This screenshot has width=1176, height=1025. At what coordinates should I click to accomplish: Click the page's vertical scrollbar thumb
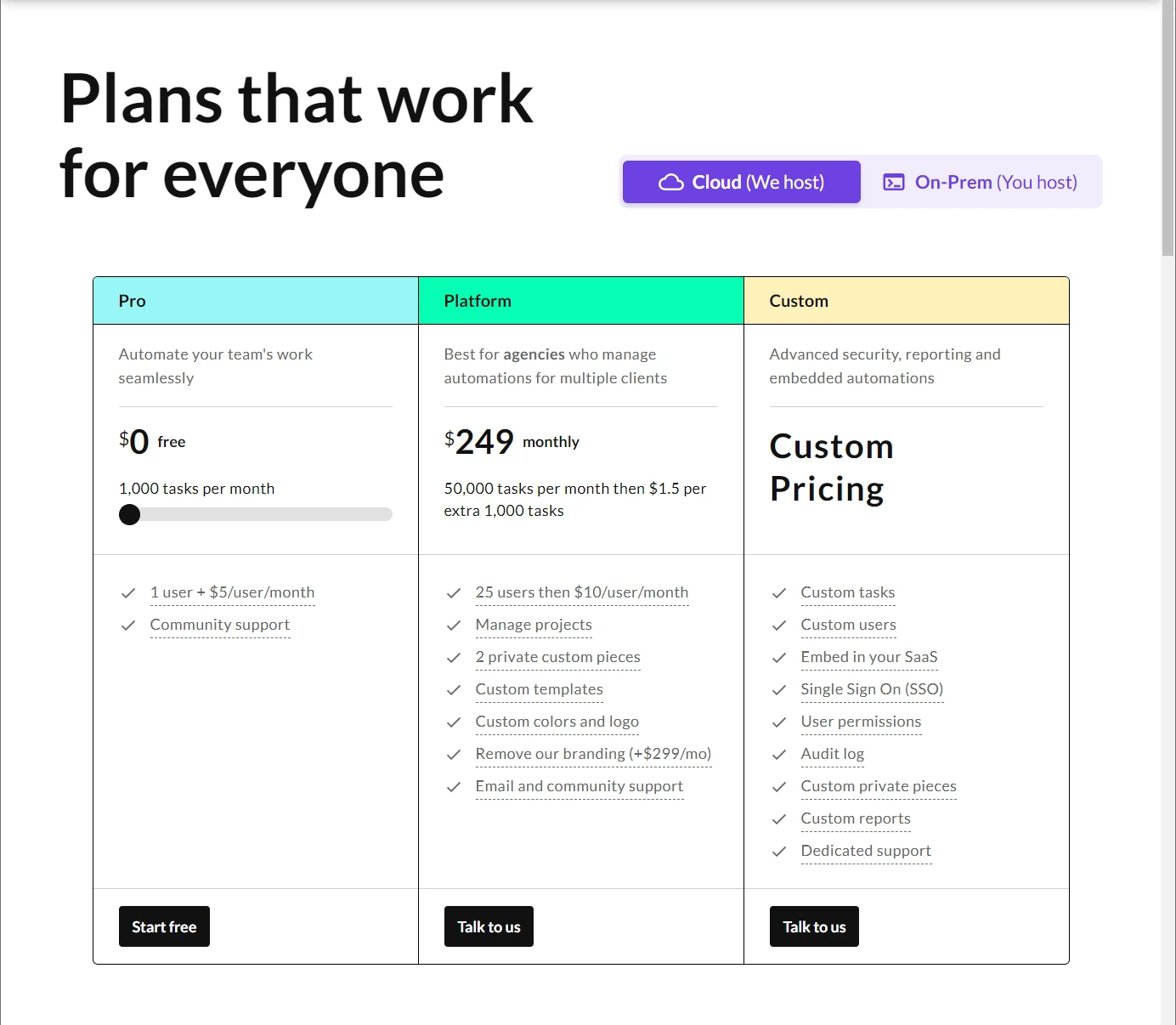(x=1168, y=127)
